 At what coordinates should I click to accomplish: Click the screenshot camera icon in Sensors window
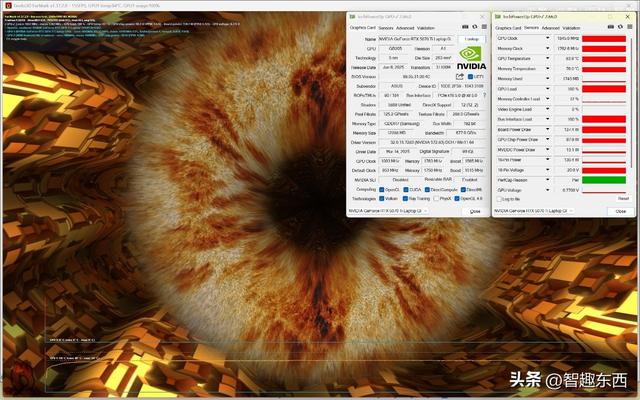tap(611, 27)
